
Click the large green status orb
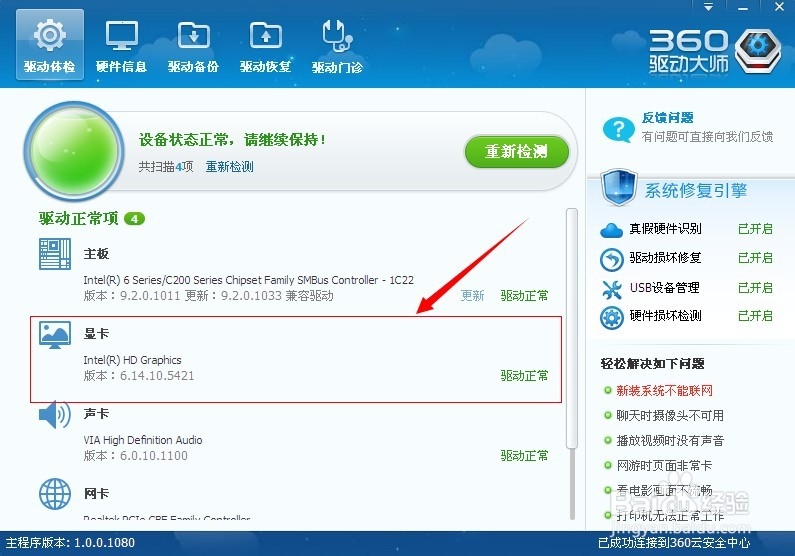click(x=74, y=150)
